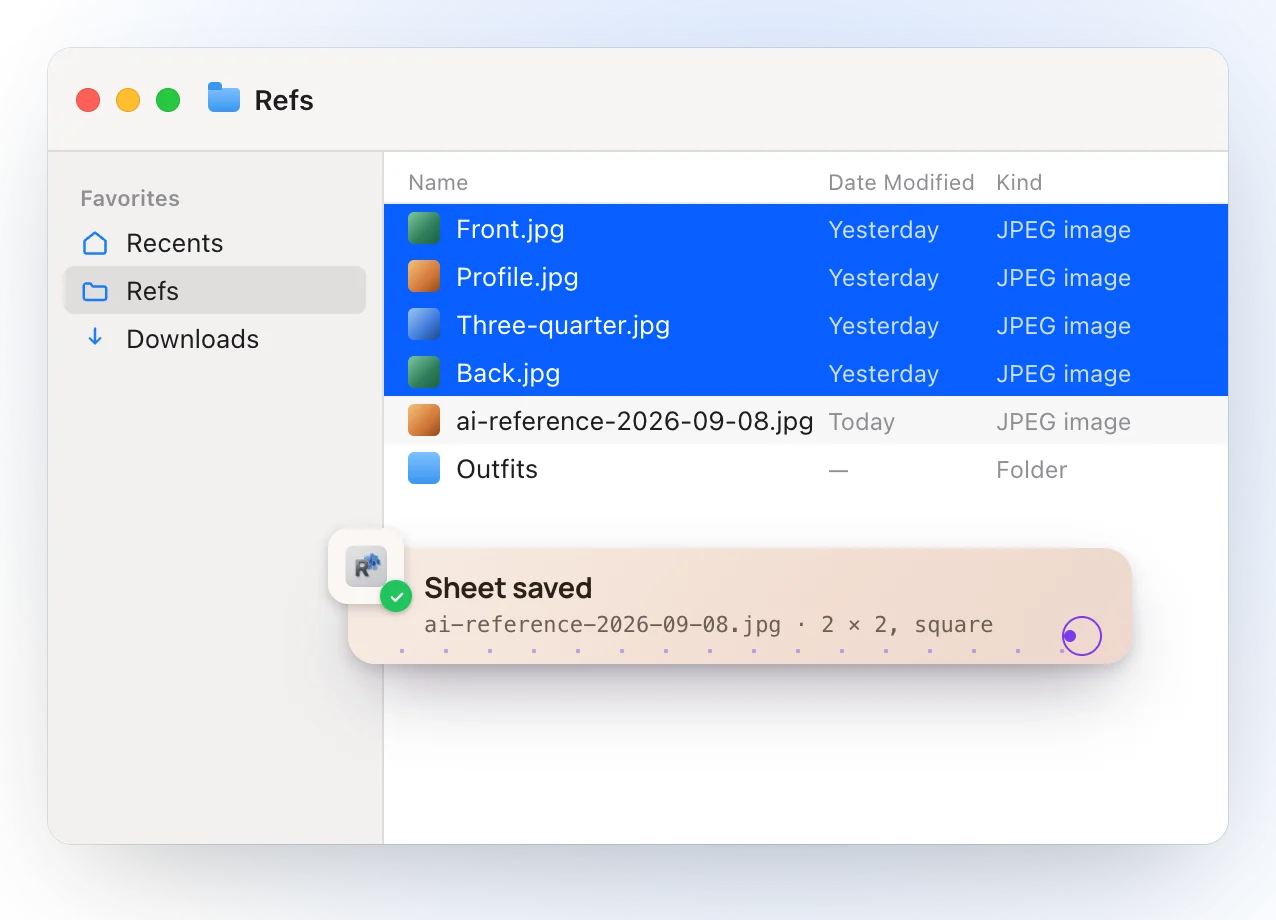Click the Sheet saved notification title
1276x920 pixels.
point(508,588)
